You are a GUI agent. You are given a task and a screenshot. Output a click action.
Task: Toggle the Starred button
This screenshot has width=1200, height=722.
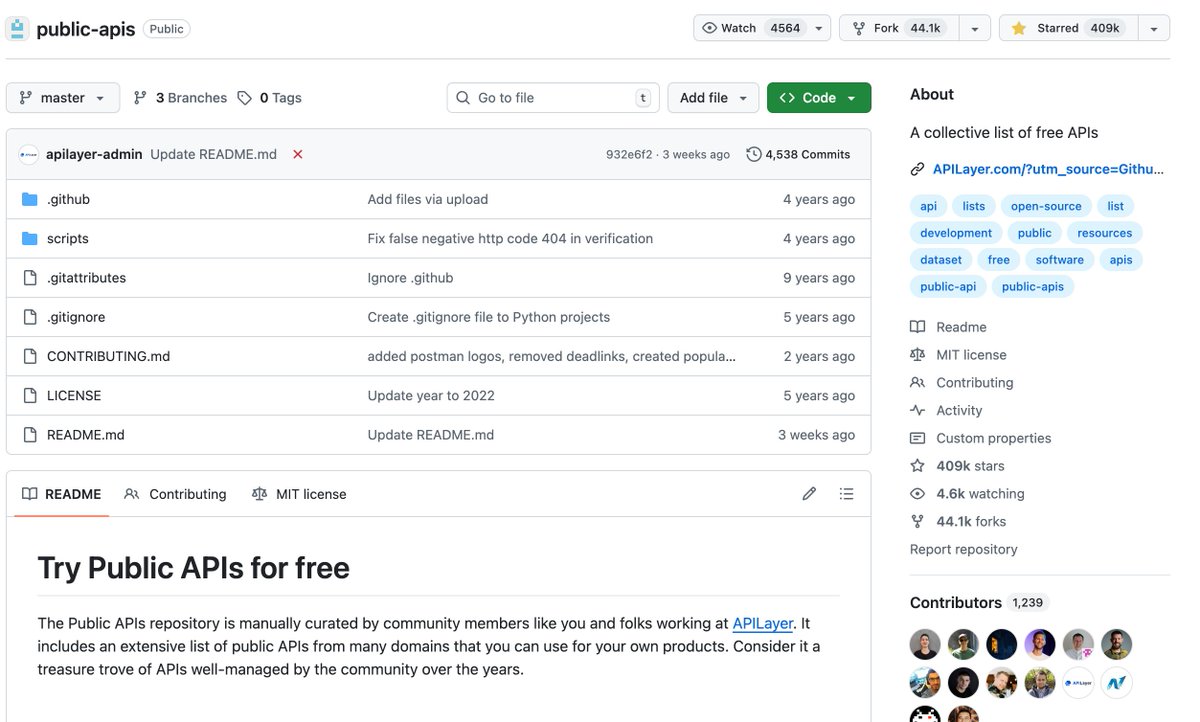tap(1069, 28)
